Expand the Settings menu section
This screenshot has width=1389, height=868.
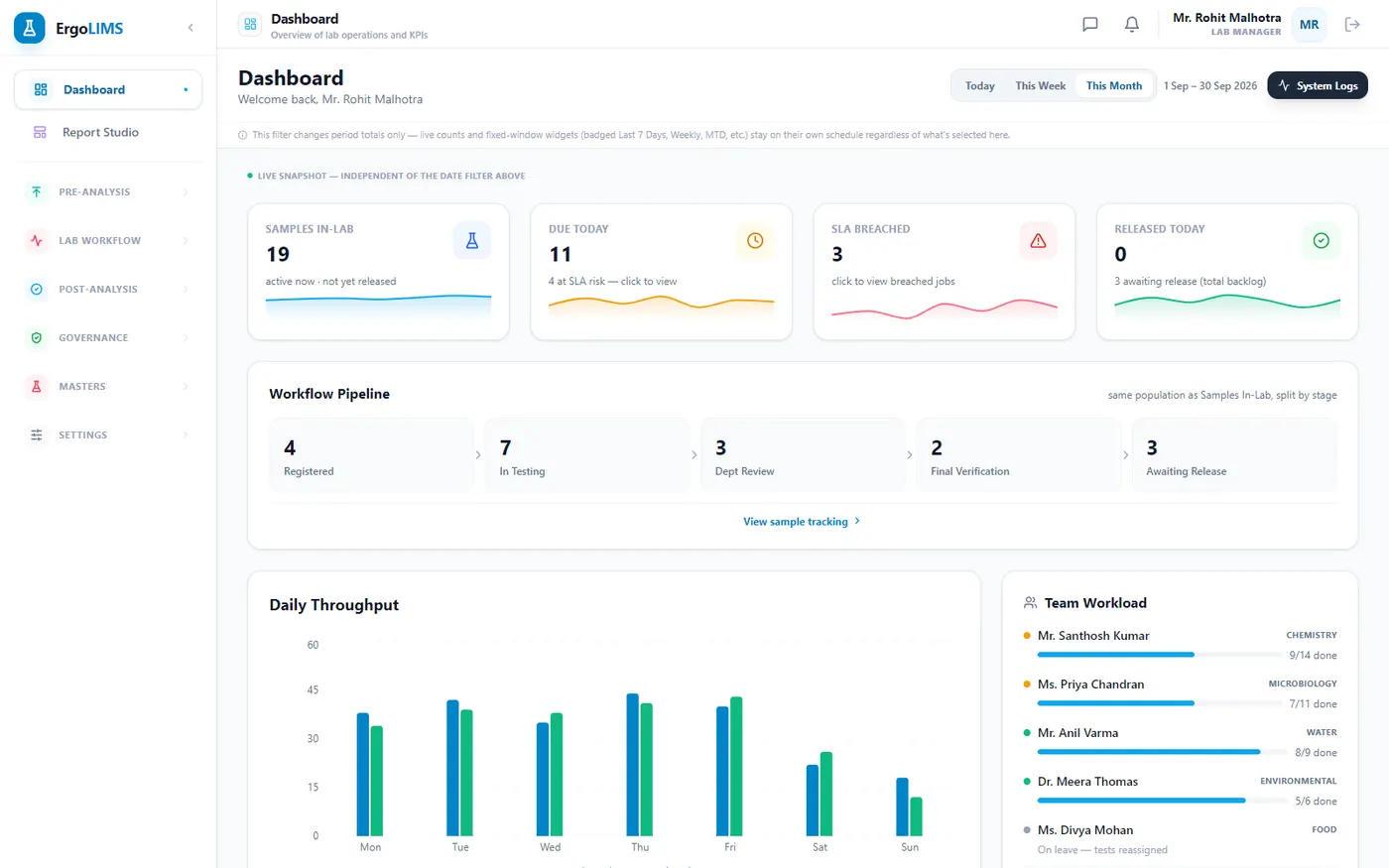click(107, 434)
